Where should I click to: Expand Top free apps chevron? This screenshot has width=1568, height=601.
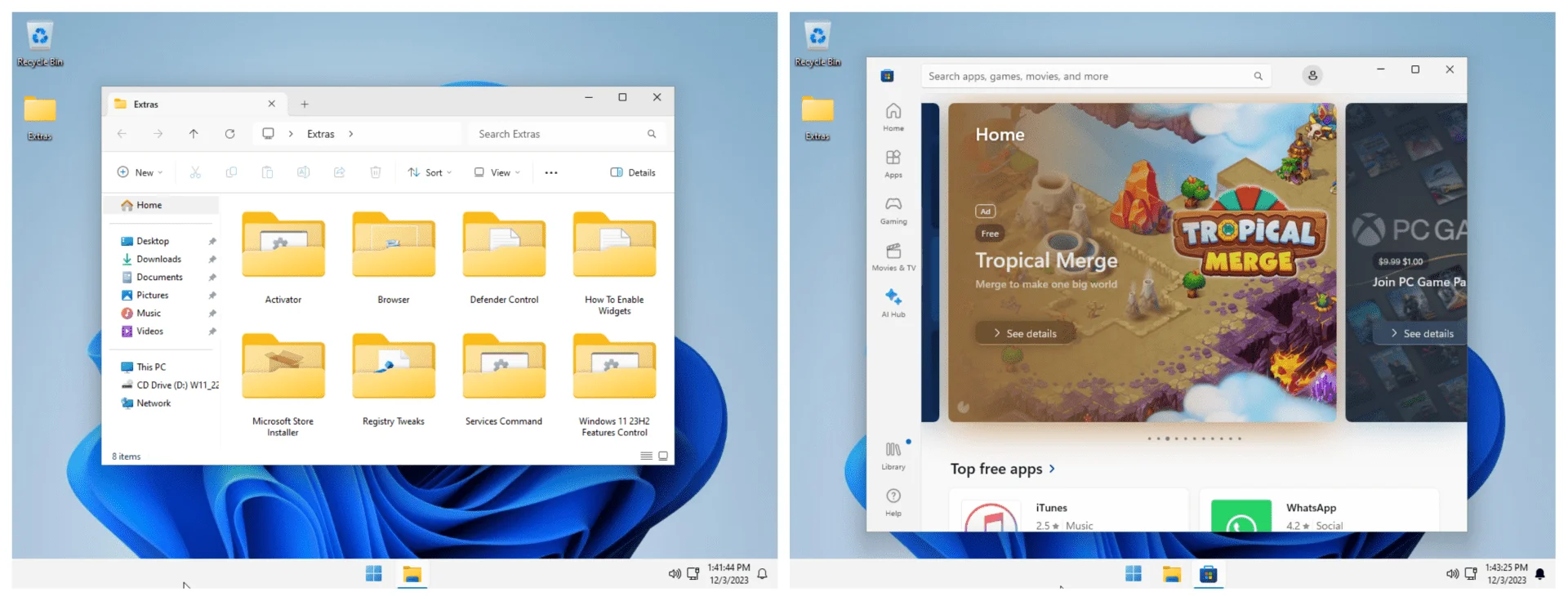1052,469
